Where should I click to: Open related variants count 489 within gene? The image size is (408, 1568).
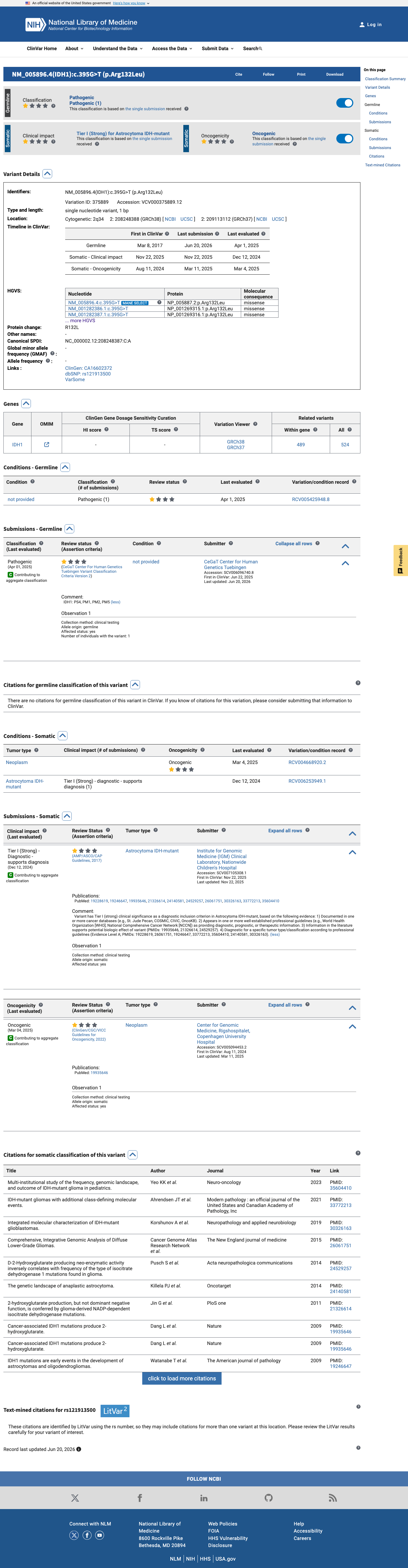(x=301, y=445)
